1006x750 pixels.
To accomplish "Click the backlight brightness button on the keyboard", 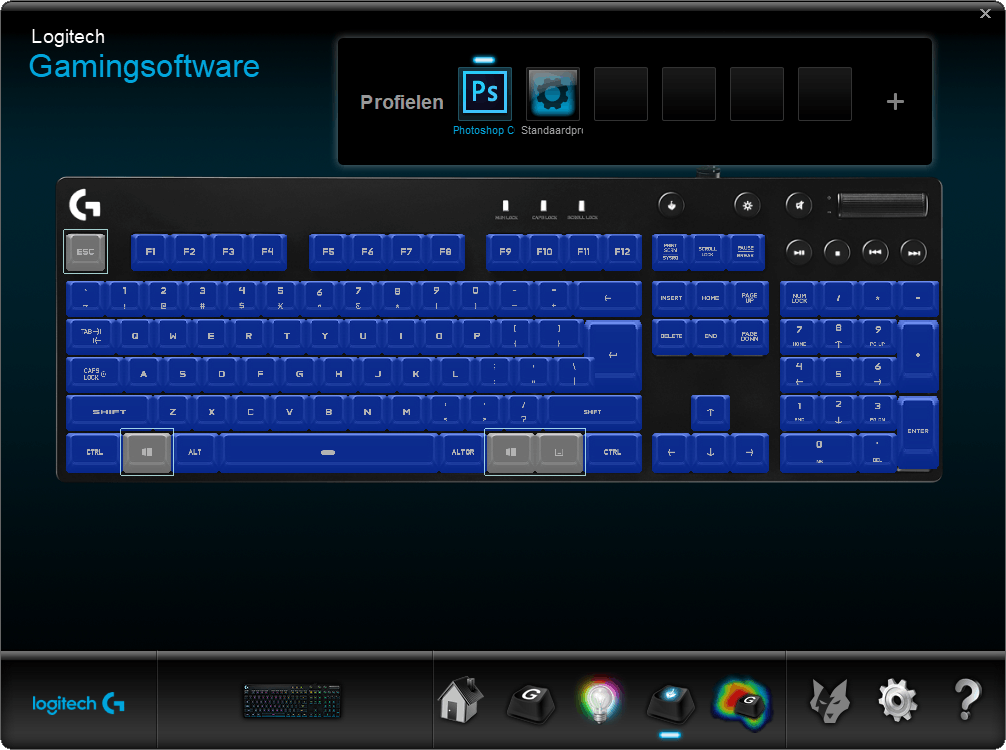I will click(747, 205).
